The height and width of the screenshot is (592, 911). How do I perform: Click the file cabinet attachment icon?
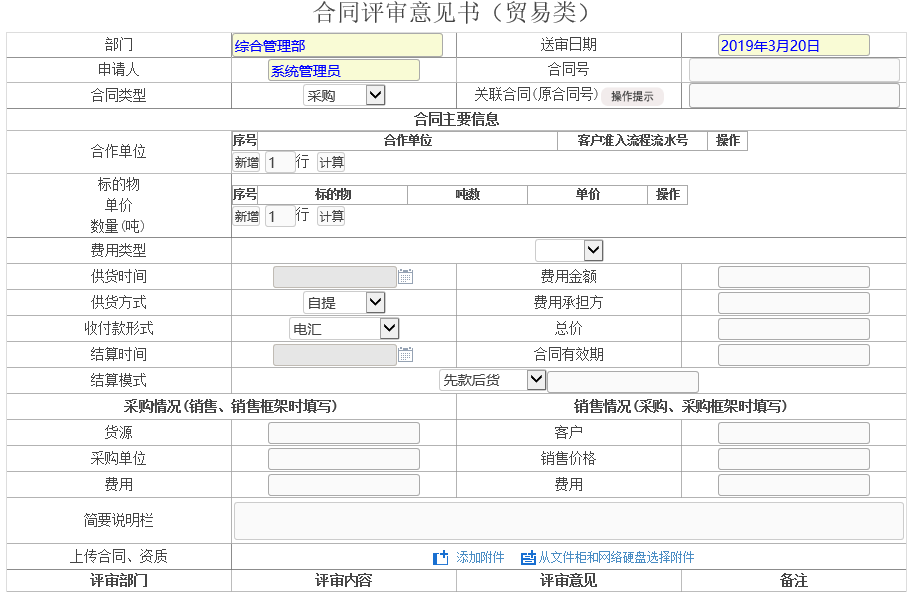click(528, 558)
